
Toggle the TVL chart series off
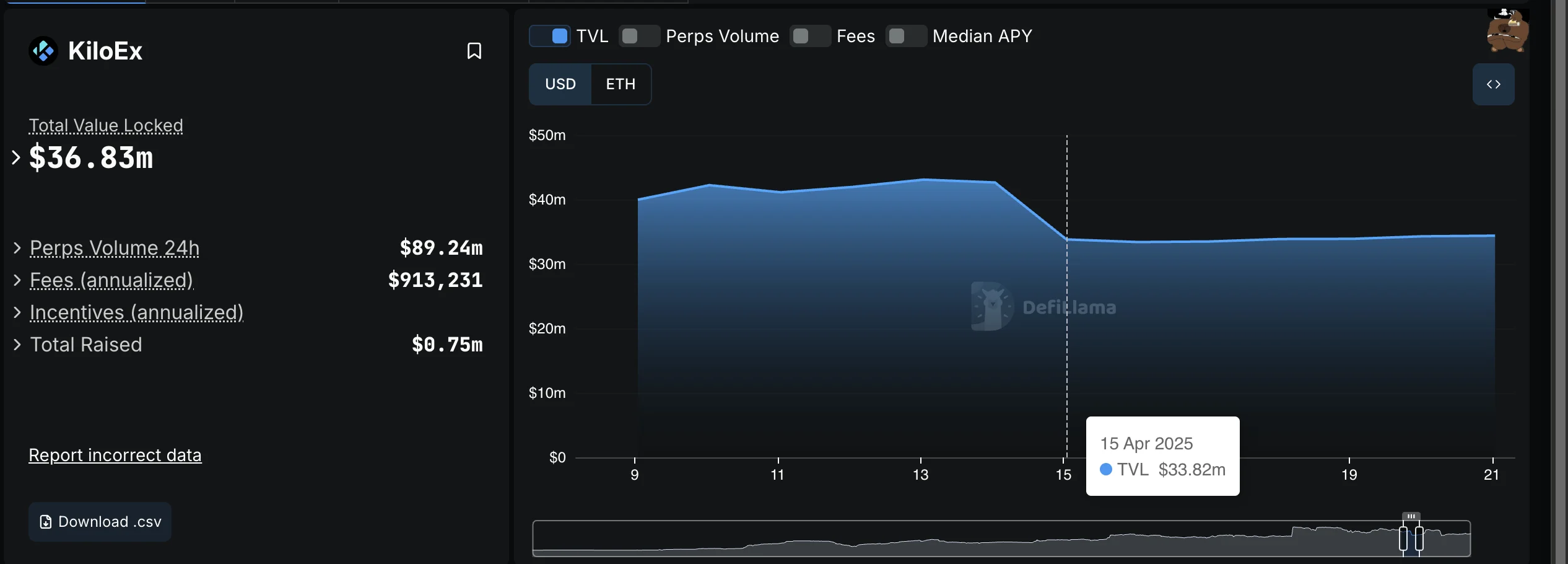pos(550,36)
